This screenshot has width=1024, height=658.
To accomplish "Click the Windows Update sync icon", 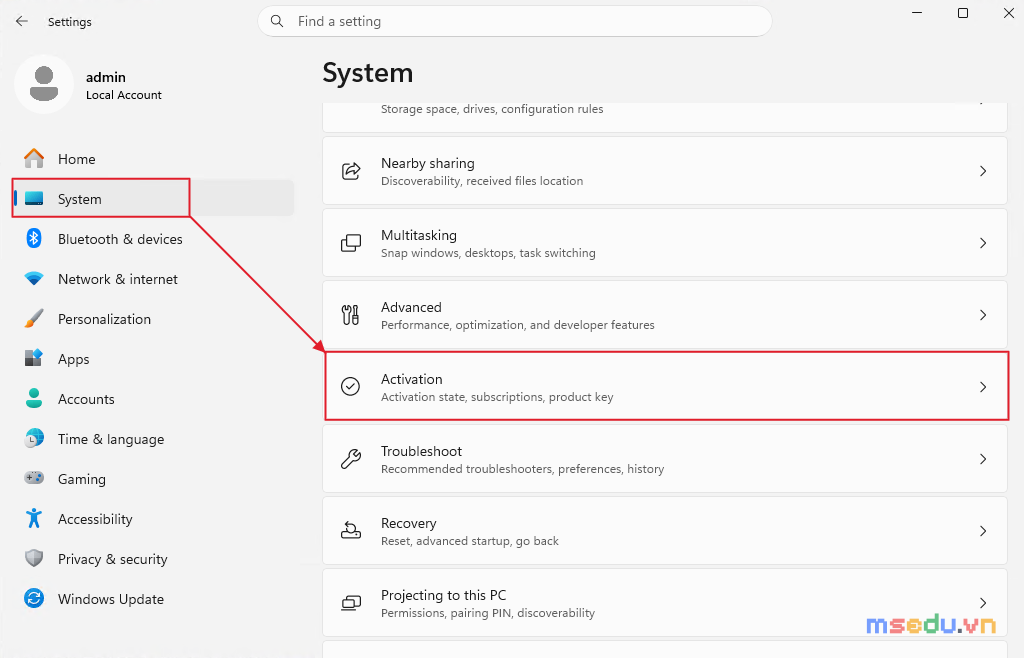I will click(x=34, y=598).
